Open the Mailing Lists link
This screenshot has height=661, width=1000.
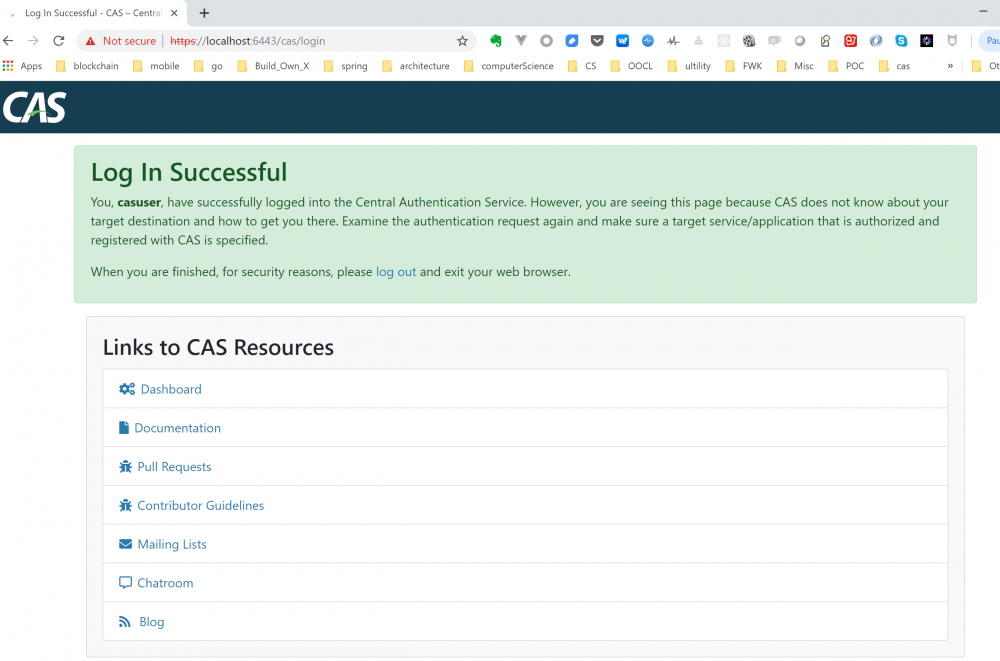click(172, 544)
